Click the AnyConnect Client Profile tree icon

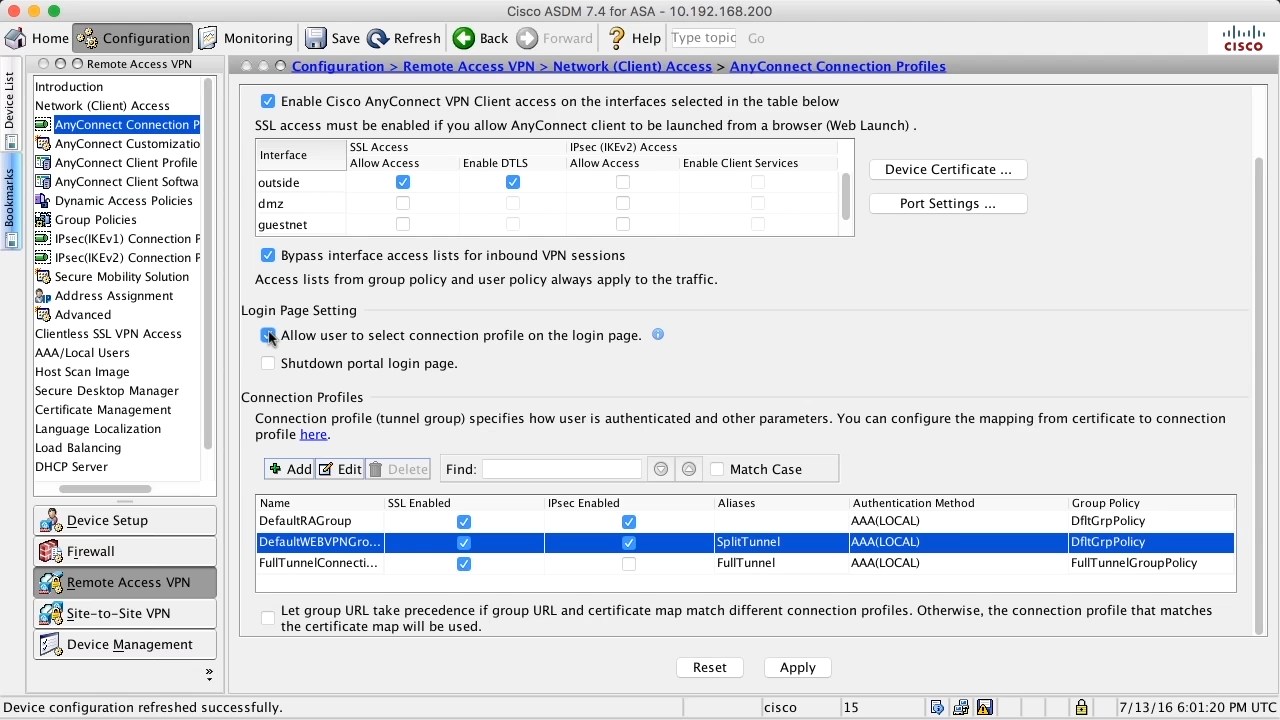point(43,163)
